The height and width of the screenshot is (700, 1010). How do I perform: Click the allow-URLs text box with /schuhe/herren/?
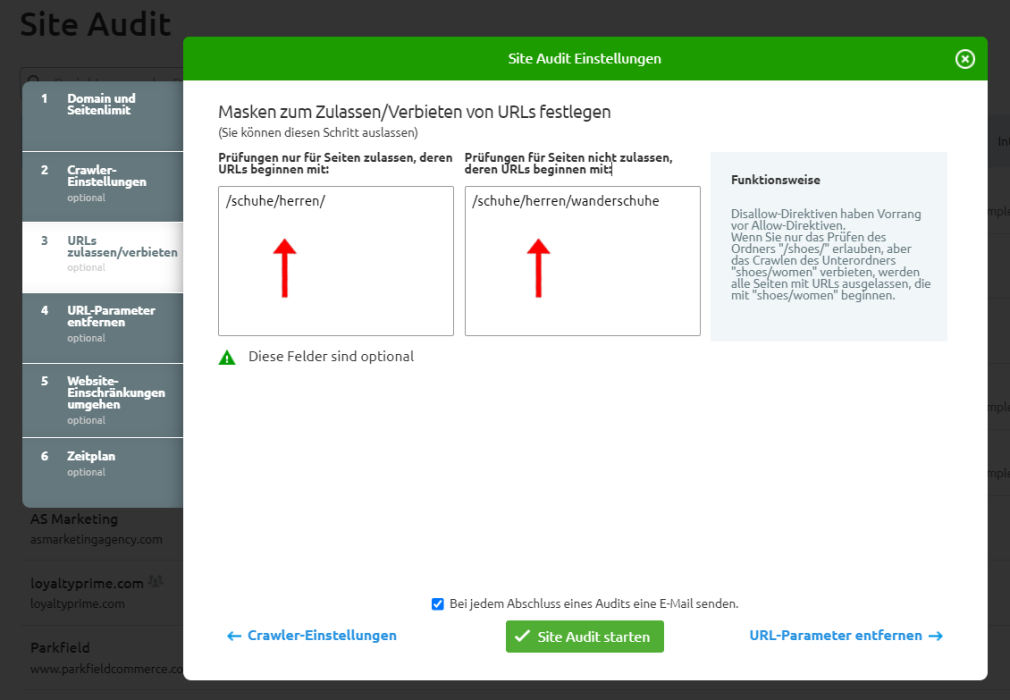tap(335, 260)
